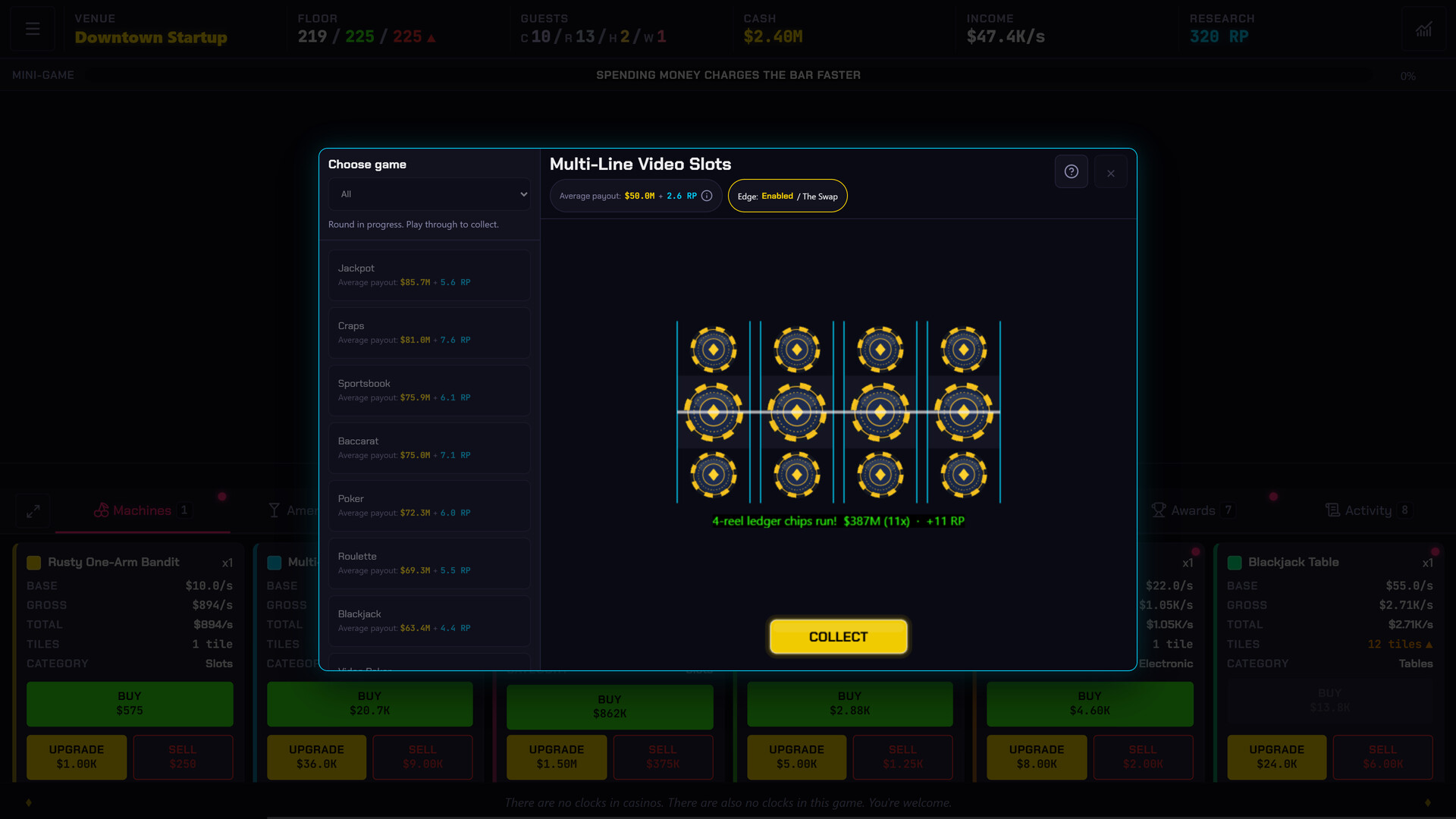
Task: Click the 12 tiles warning on Blackjack Table
Action: 1400,644
